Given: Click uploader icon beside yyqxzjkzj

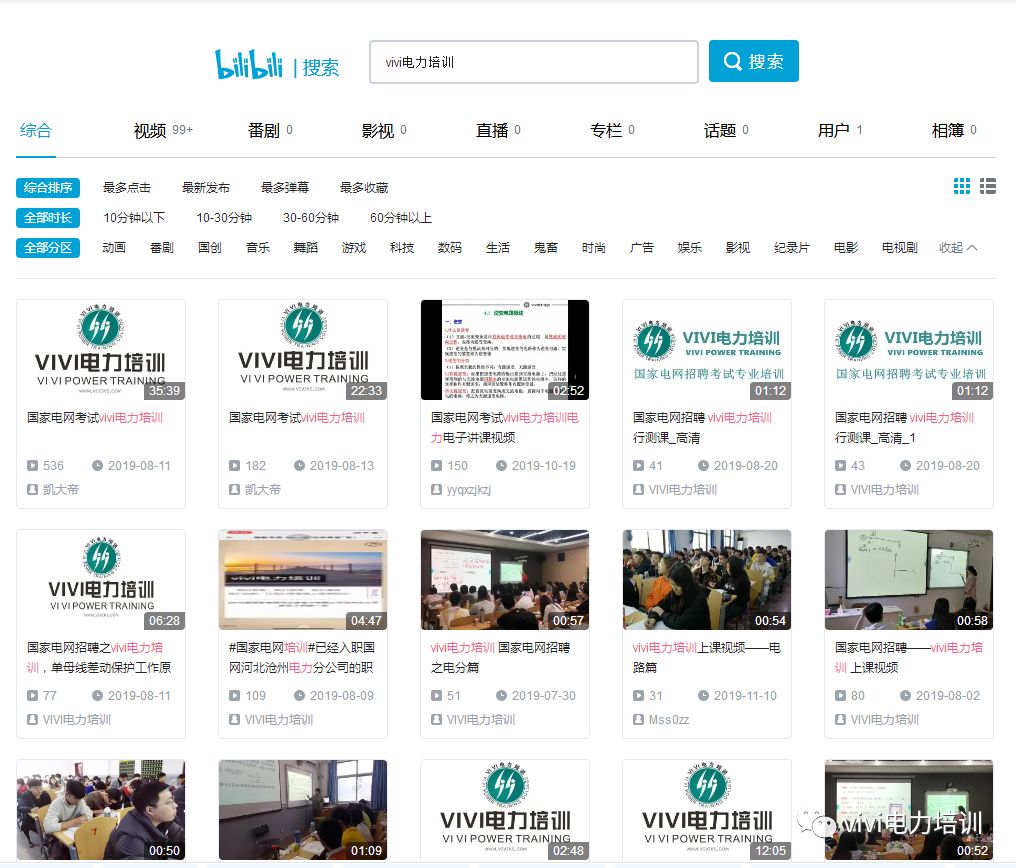Looking at the screenshot, I should tap(437, 490).
